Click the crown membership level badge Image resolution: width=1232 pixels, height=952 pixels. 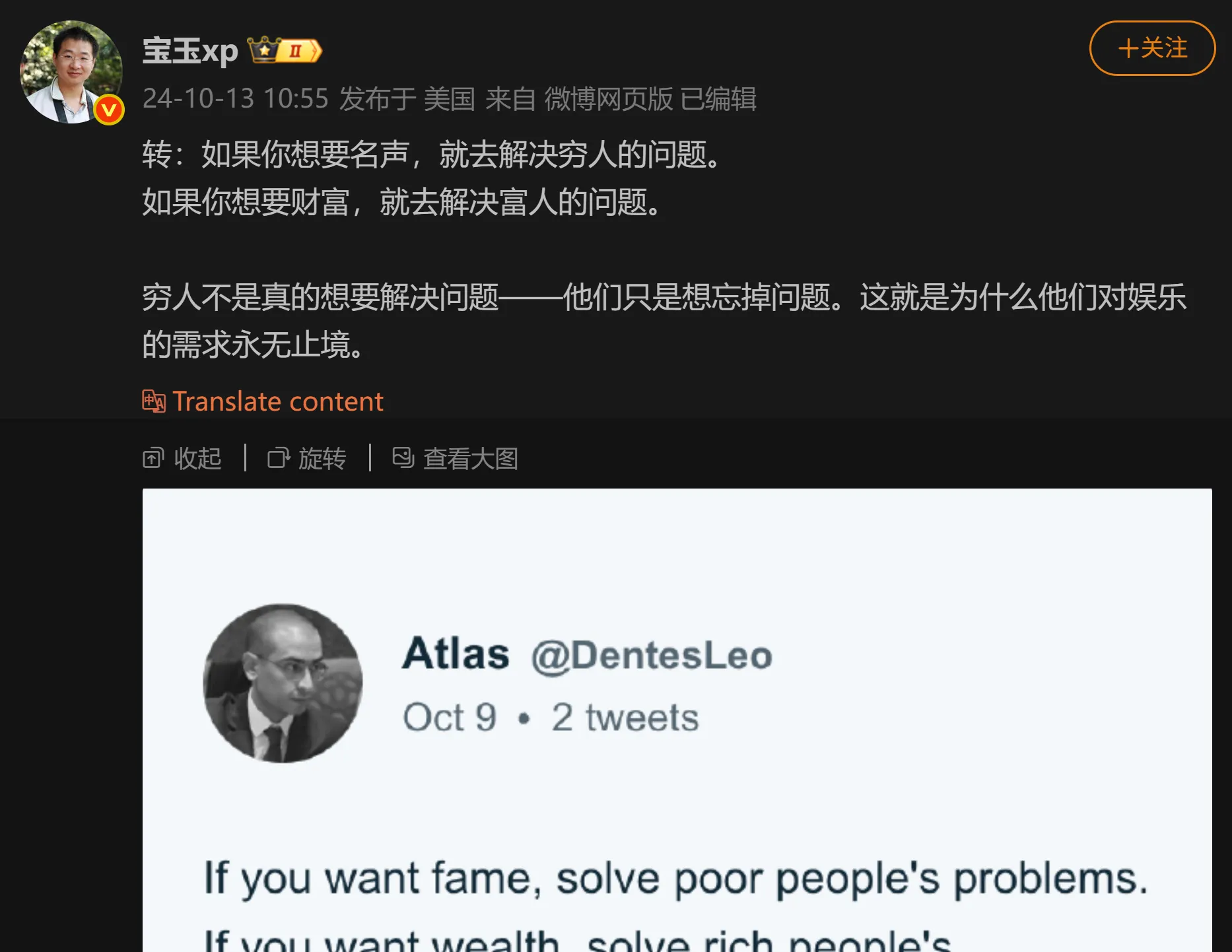[x=285, y=50]
